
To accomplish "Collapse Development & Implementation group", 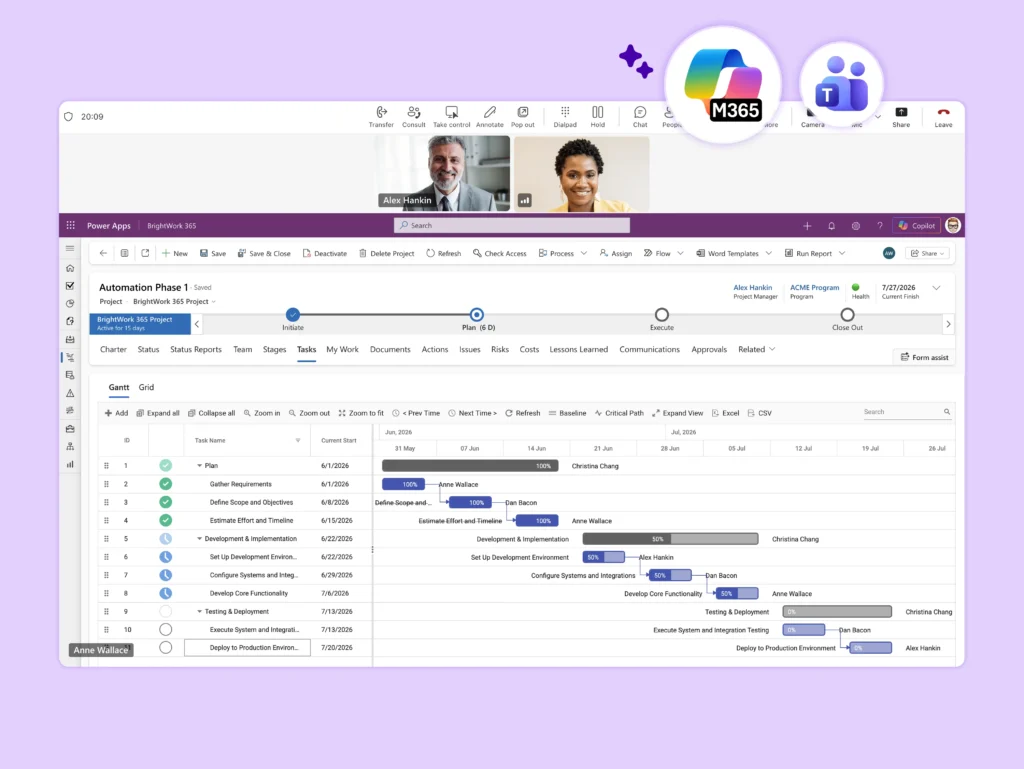I will point(199,539).
